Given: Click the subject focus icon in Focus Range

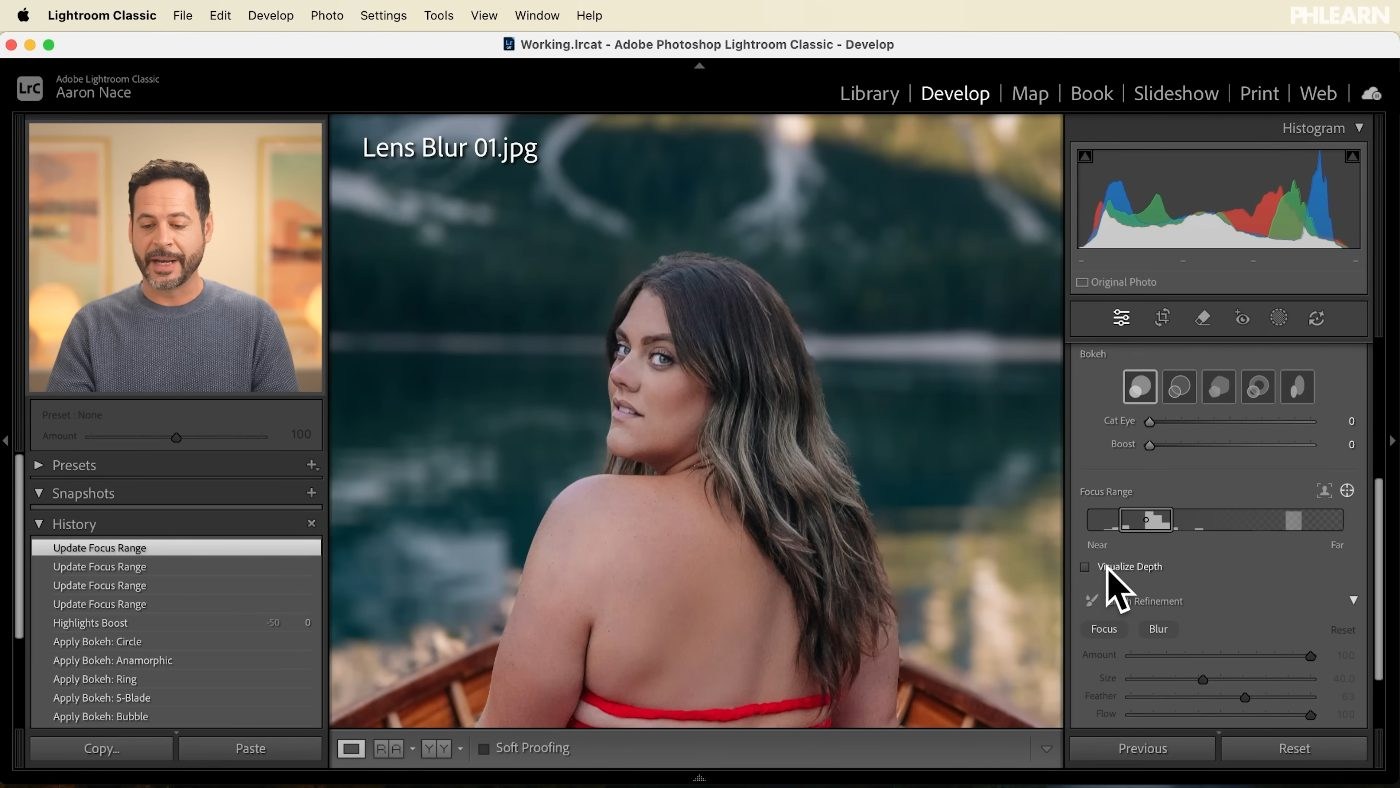Looking at the screenshot, I should 1324,491.
